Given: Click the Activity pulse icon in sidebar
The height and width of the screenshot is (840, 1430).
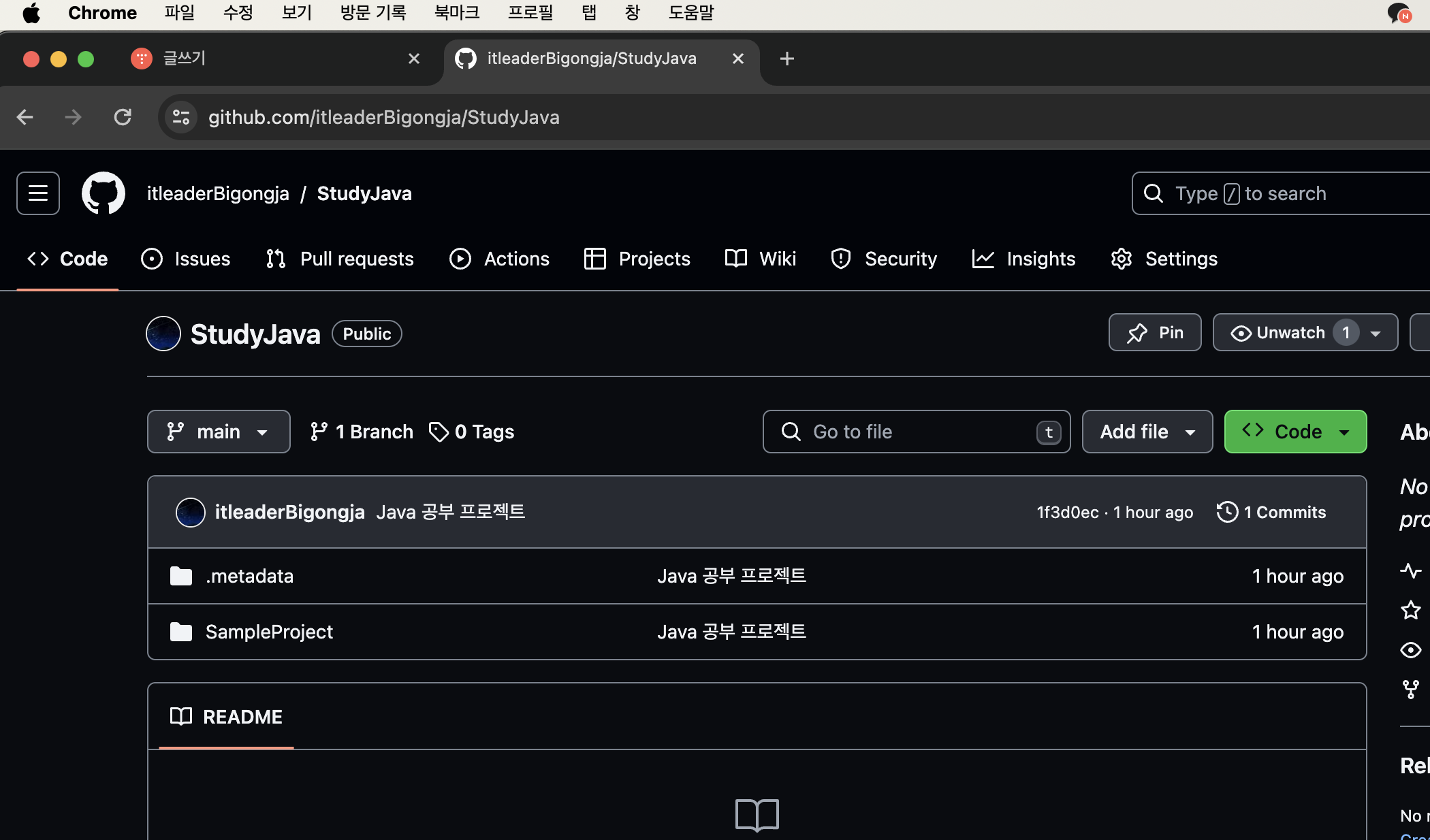Looking at the screenshot, I should point(1411,570).
